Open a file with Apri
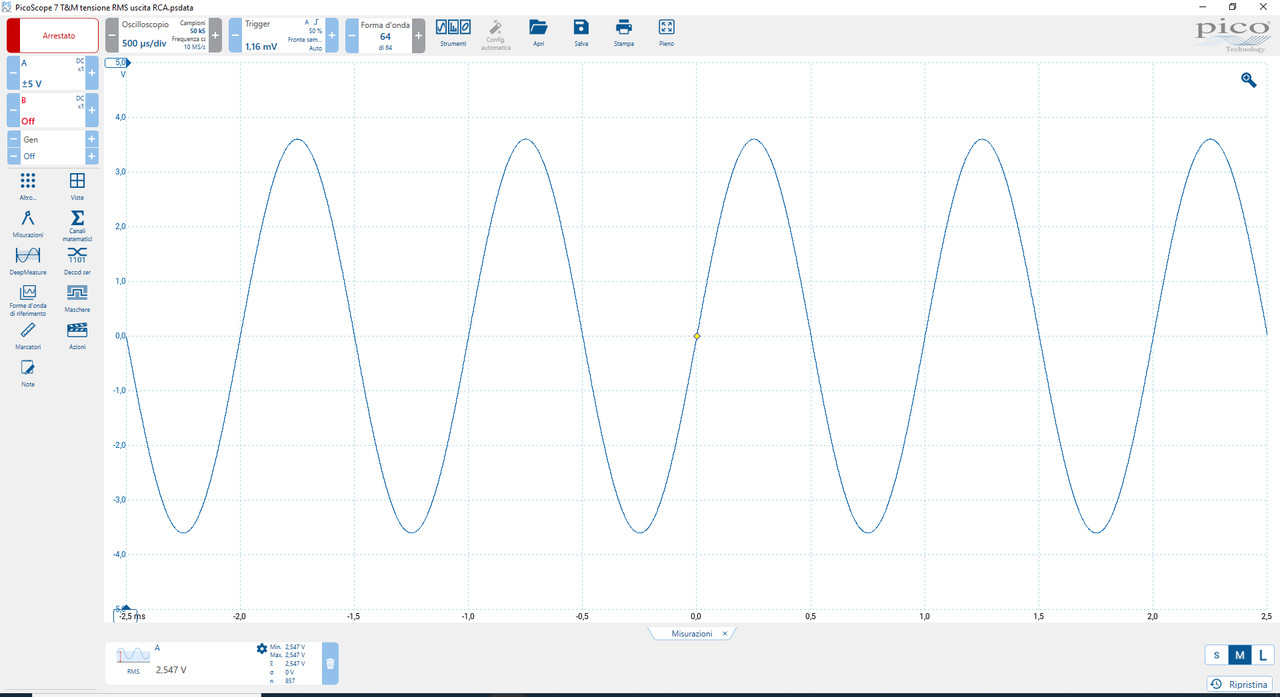Screen dimensions: 1280x697 (539, 33)
